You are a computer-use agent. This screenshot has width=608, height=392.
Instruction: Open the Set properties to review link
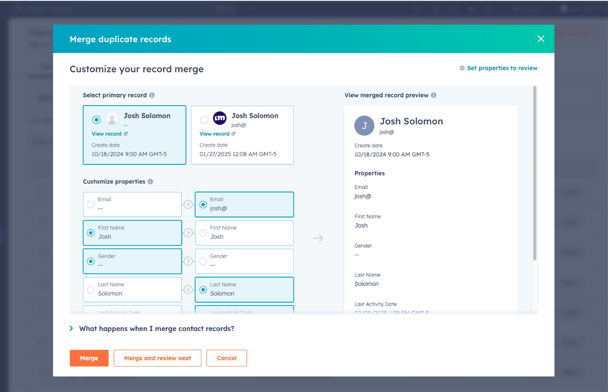click(502, 68)
